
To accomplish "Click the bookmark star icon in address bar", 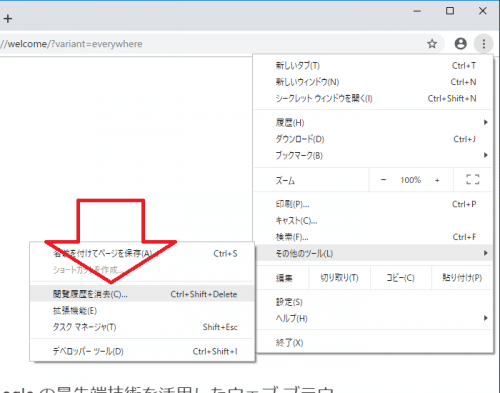I will pyautogui.click(x=432, y=44).
